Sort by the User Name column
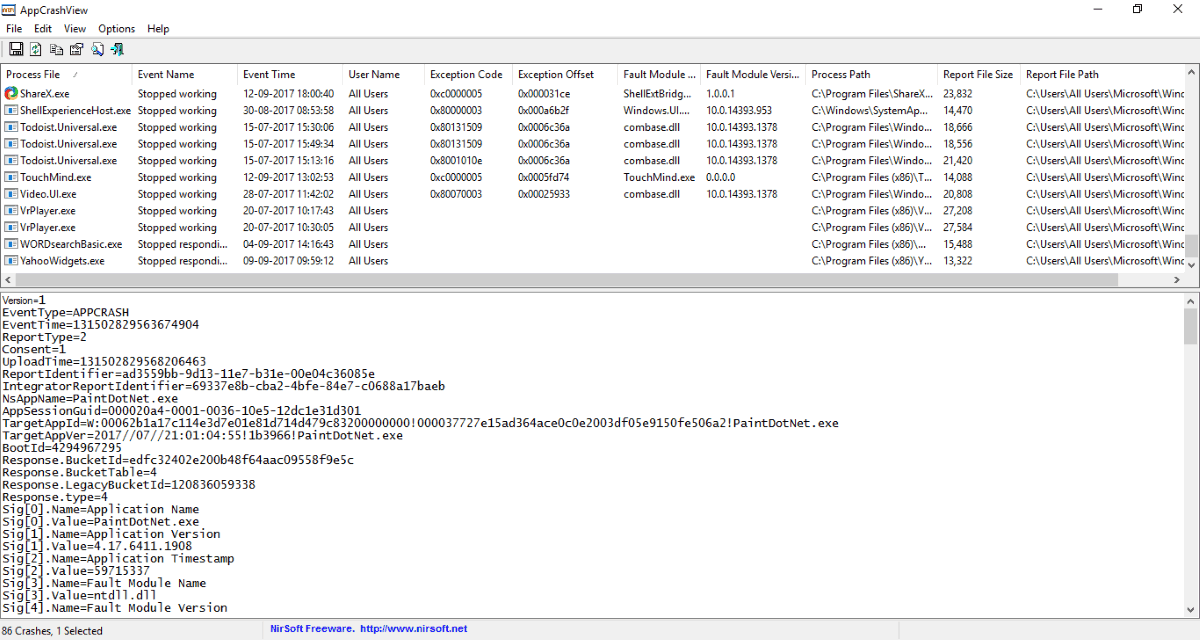Viewport: 1200px width, 640px height. pos(383,74)
